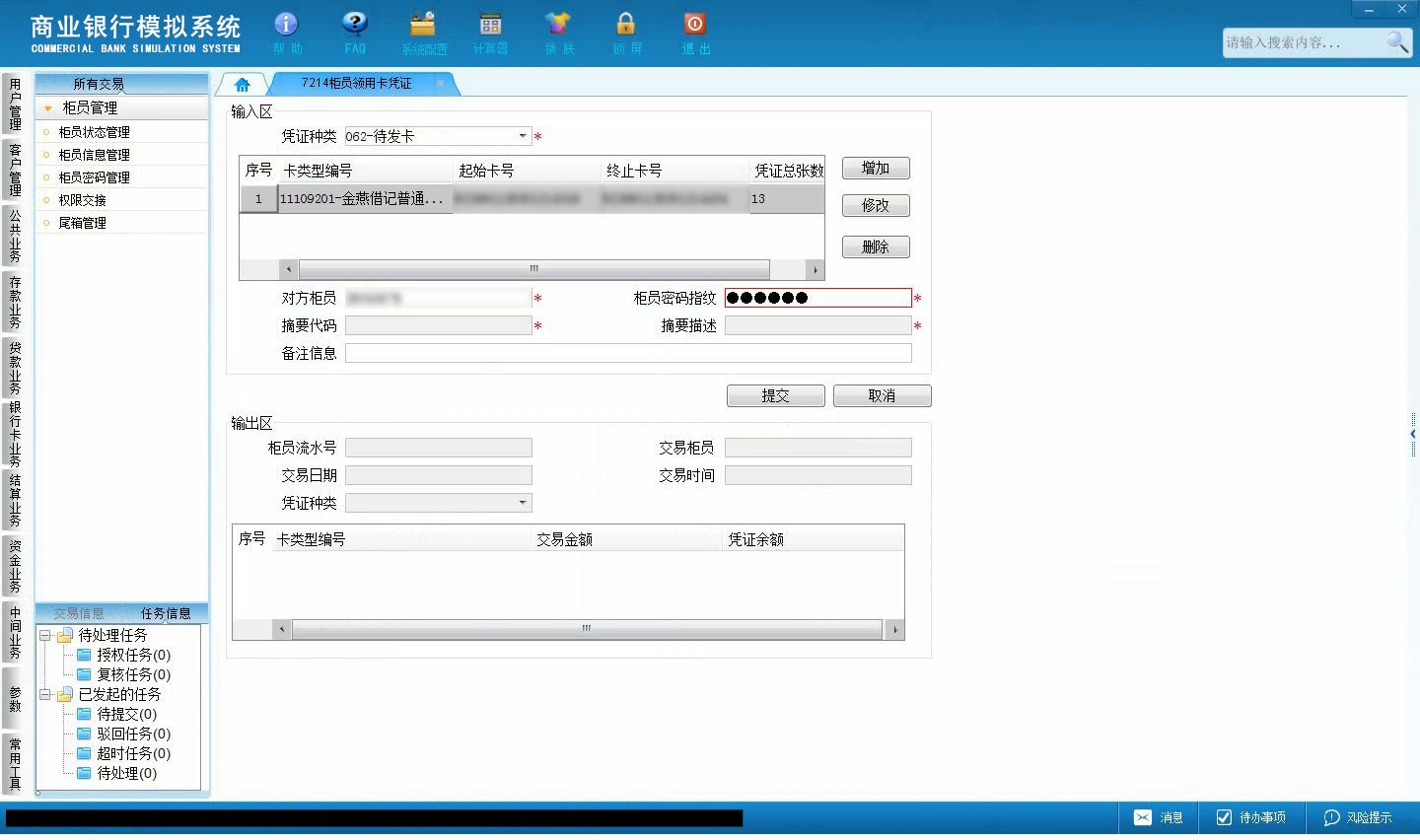
Task: Switch to 银行卡业务 side tab
Action: (15, 434)
